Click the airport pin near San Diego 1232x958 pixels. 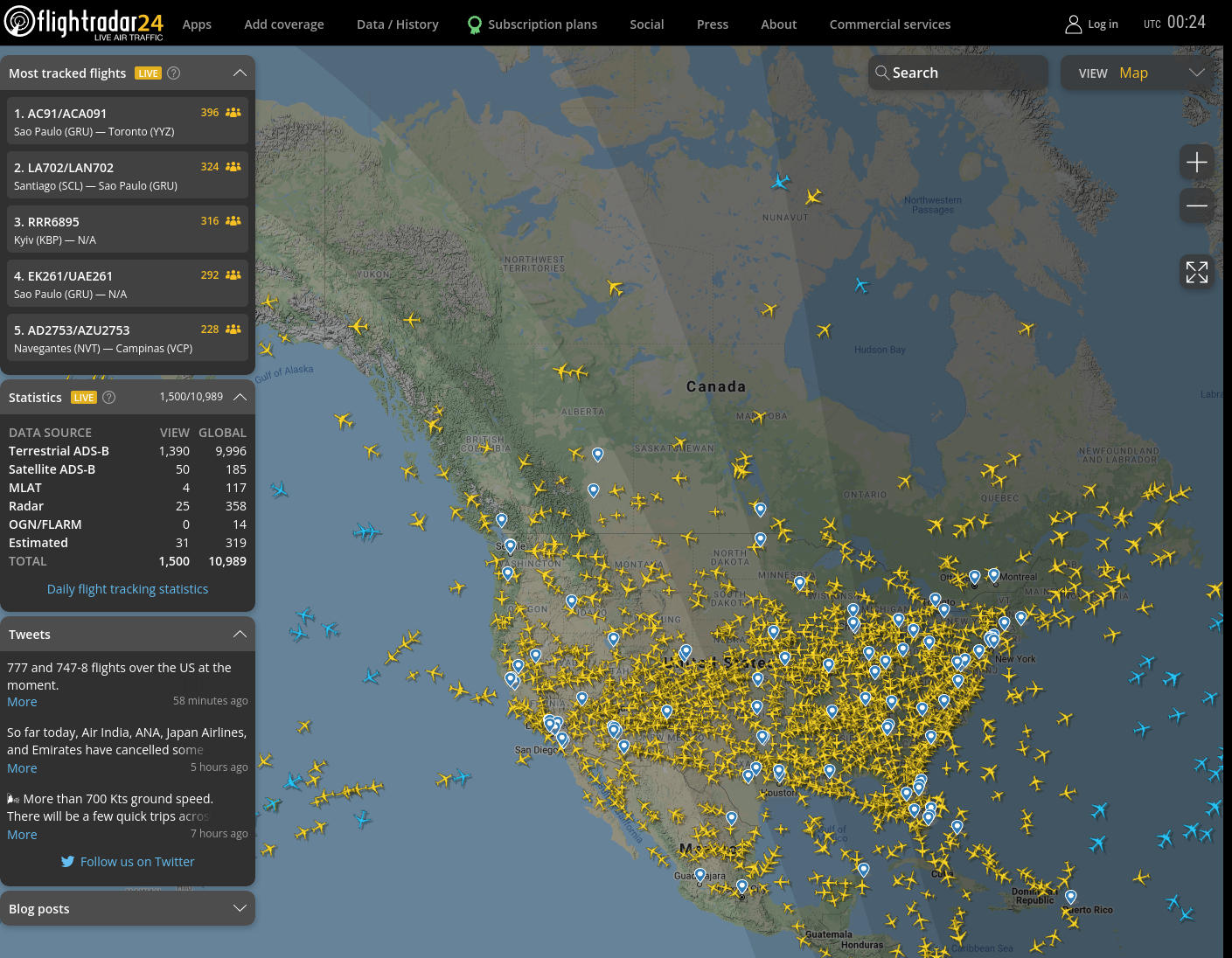[562, 739]
